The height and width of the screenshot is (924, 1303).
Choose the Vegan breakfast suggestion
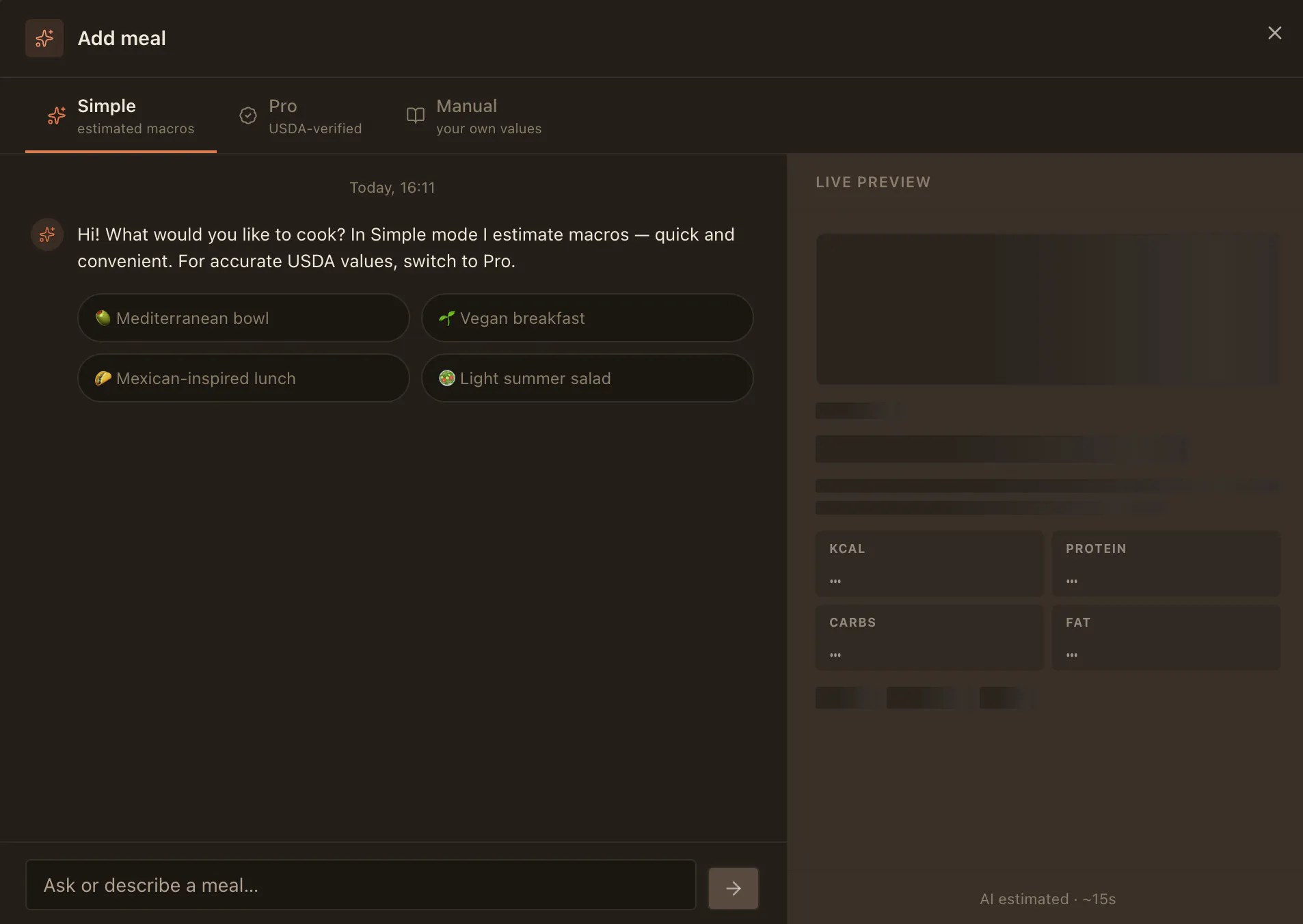[x=587, y=318]
